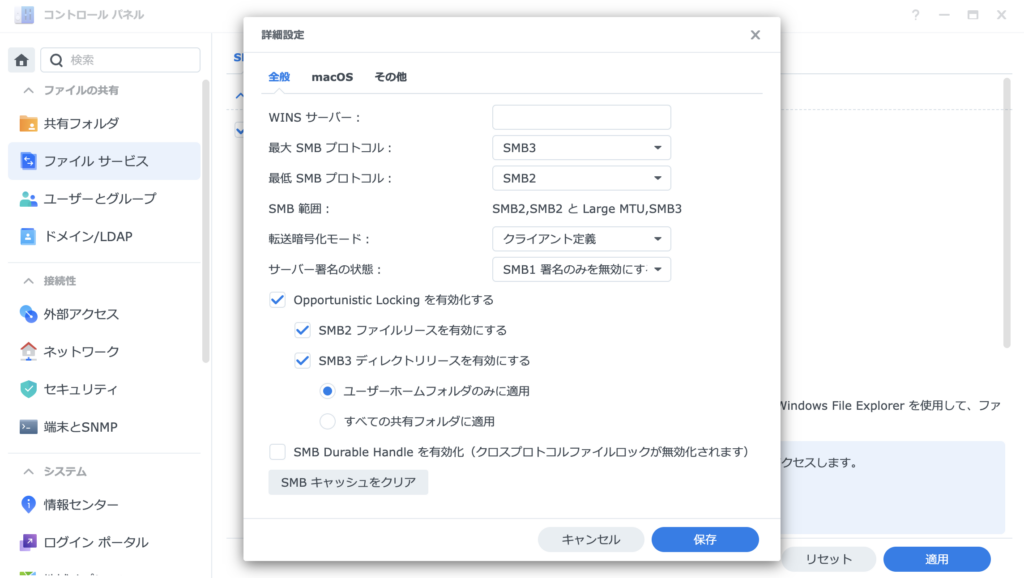Screen dimensions: 1024x578
Task: Click 保存 button
Action: (705, 539)
